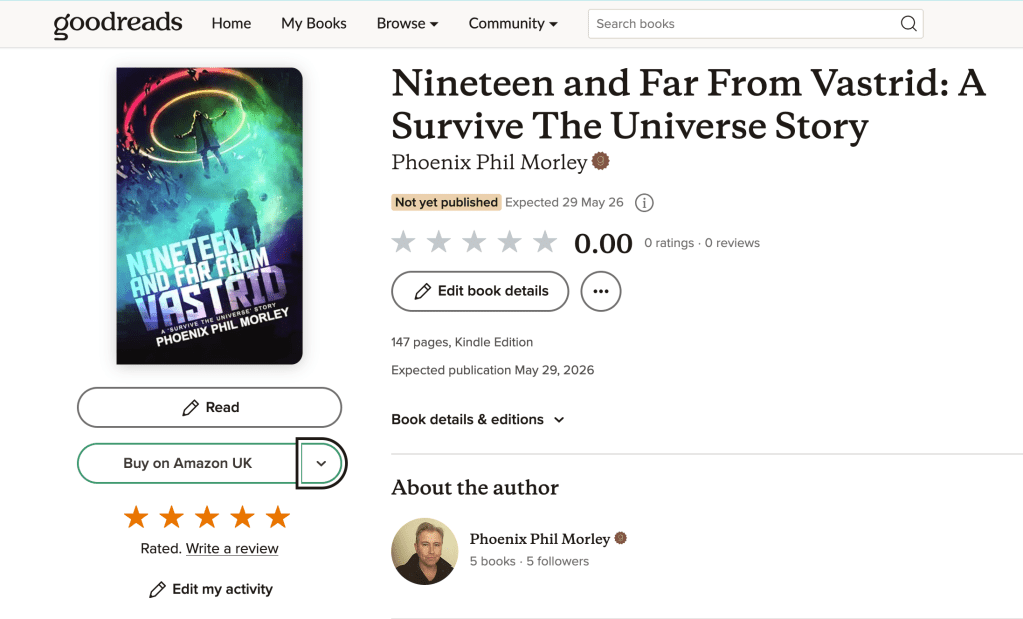Click the Search books field
1023x619 pixels.
743,23
